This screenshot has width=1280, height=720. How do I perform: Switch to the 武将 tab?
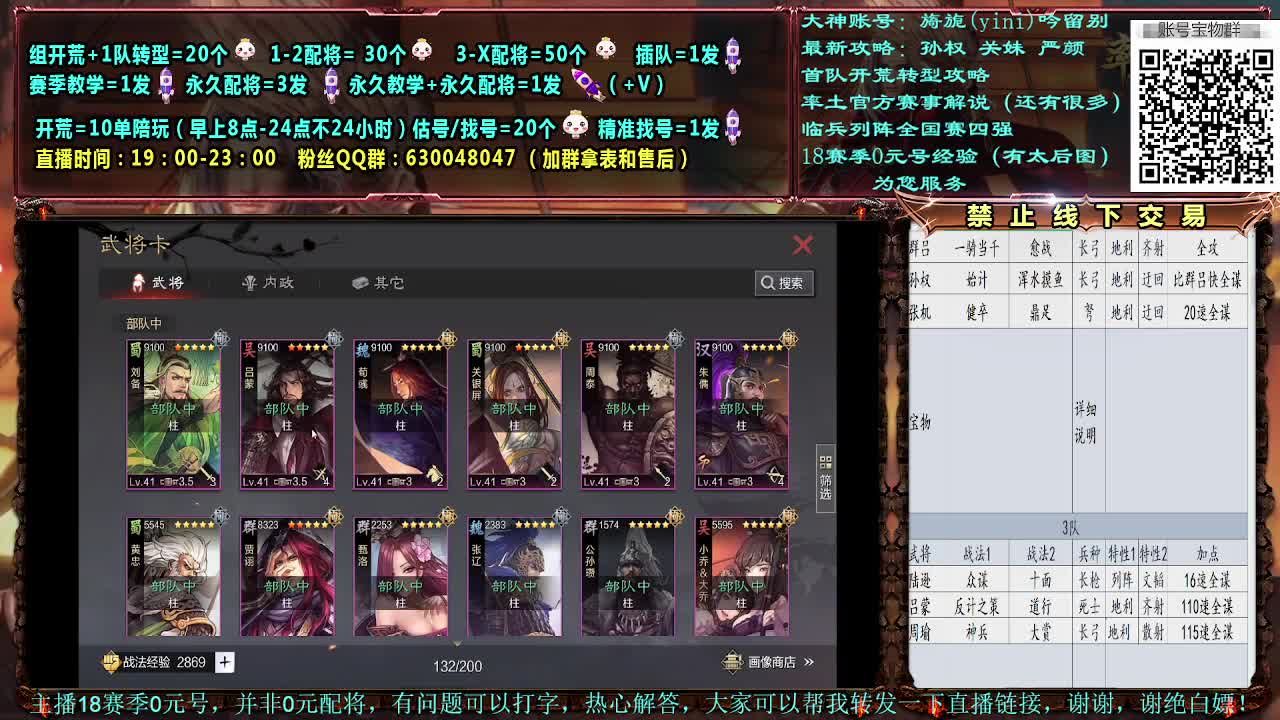pos(158,283)
